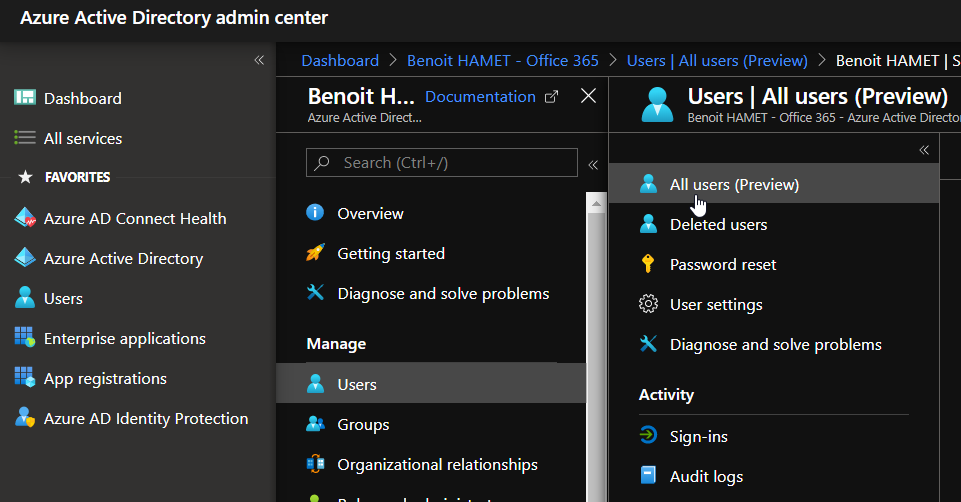
Task: Click Azure AD Connect Health icon
Action: click(25, 218)
